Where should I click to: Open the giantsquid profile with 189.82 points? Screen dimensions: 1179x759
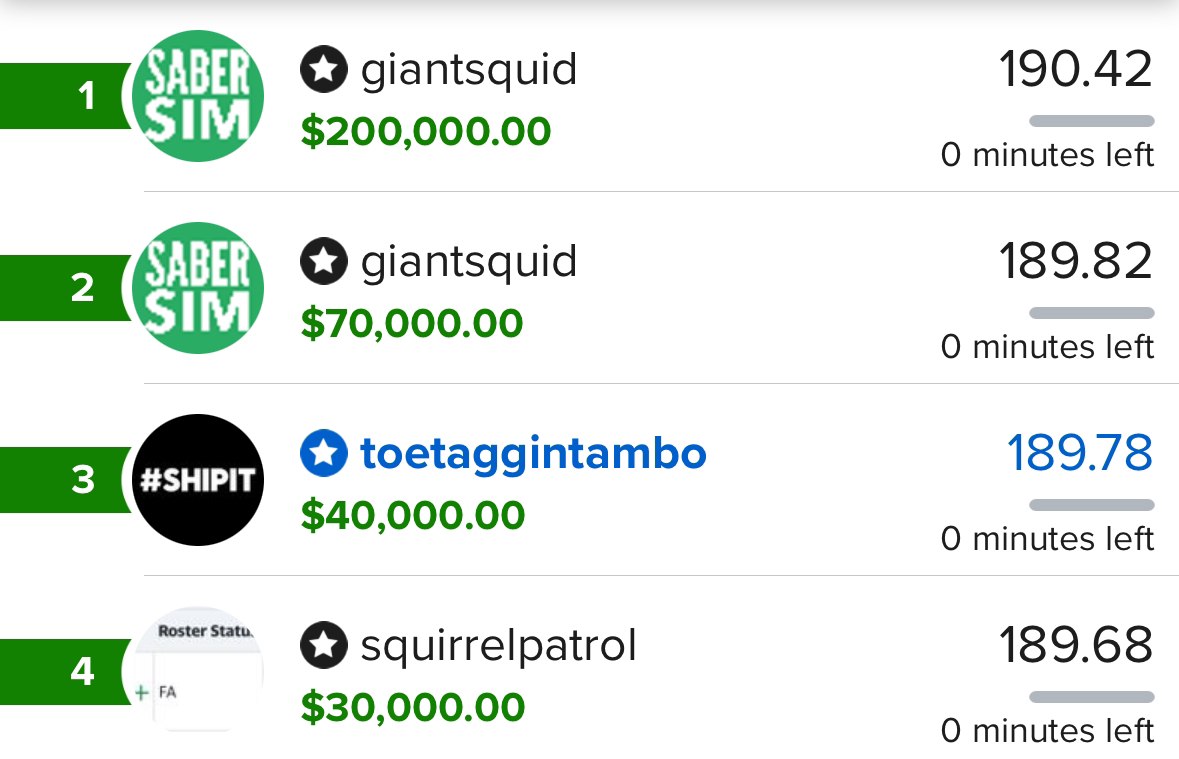(x=468, y=262)
